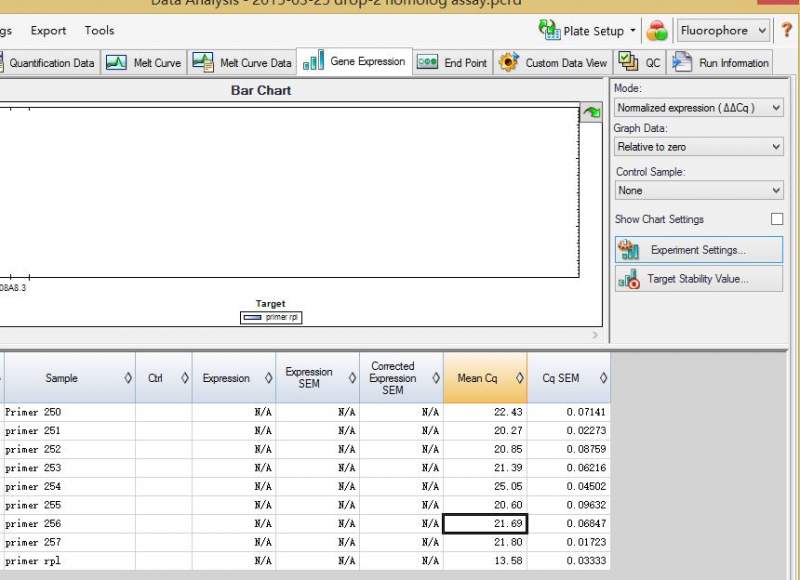Image resolution: width=800 pixels, height=580 pixels.
Task: Click the colored fluorophore balls icon
Action: coord(657,31)
